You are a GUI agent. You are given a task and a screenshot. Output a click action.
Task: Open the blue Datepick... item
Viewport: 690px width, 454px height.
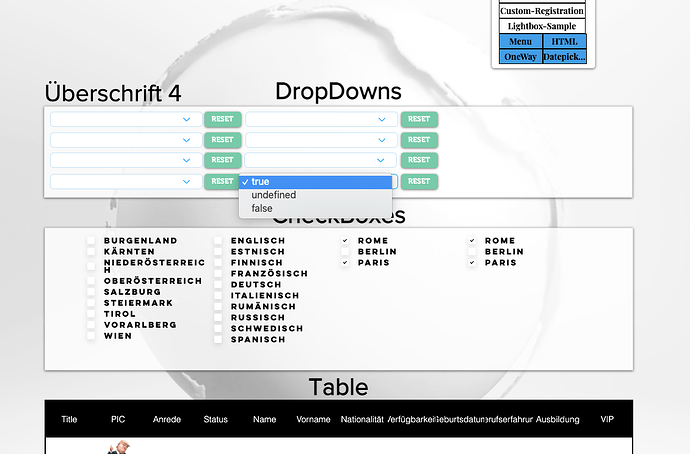click(x=564, y=57)
